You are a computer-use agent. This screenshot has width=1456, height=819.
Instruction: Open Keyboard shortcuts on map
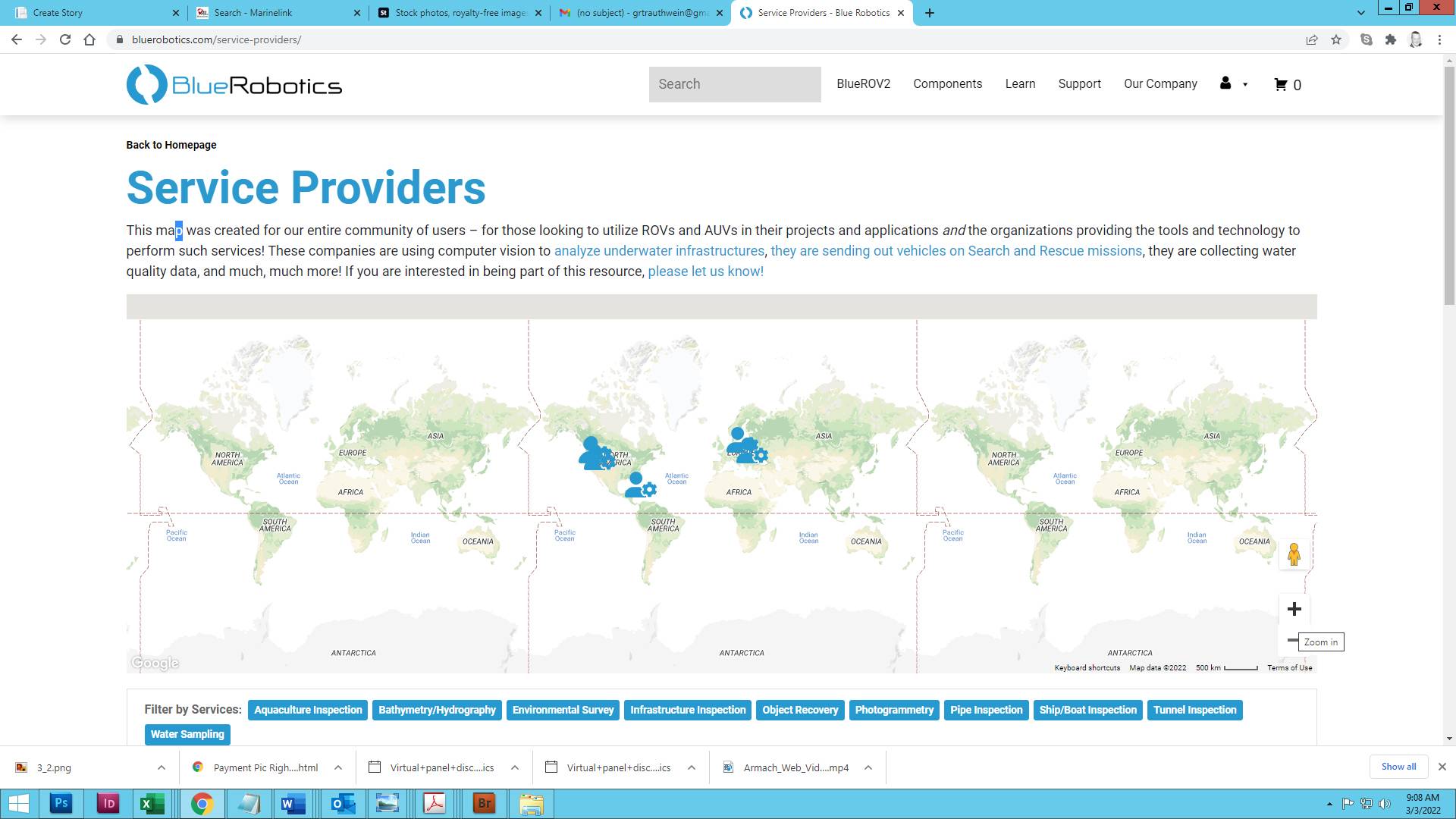[x=1087, y=668]
